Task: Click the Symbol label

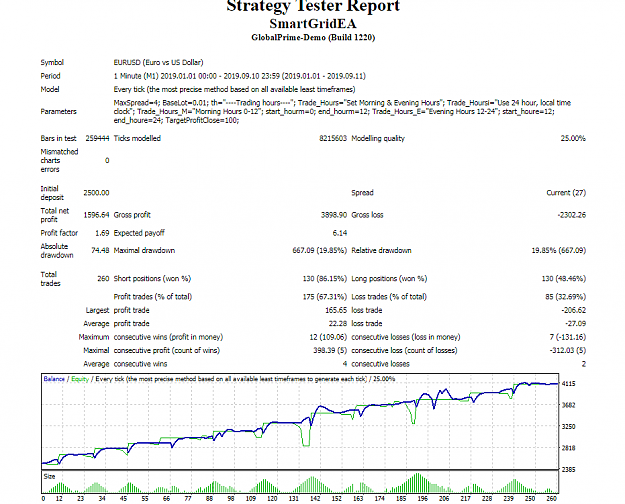Action: click(x=52, y=63)
